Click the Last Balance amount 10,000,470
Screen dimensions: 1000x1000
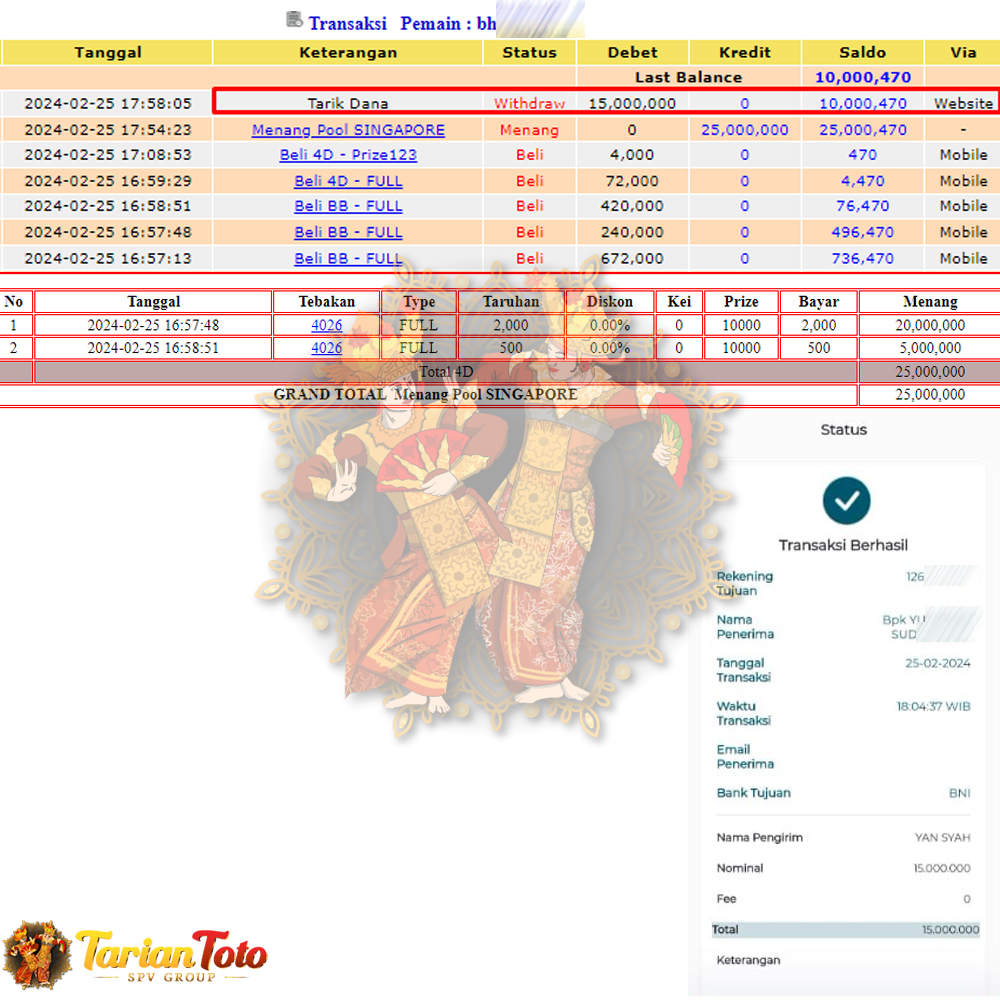click(861, 77)
